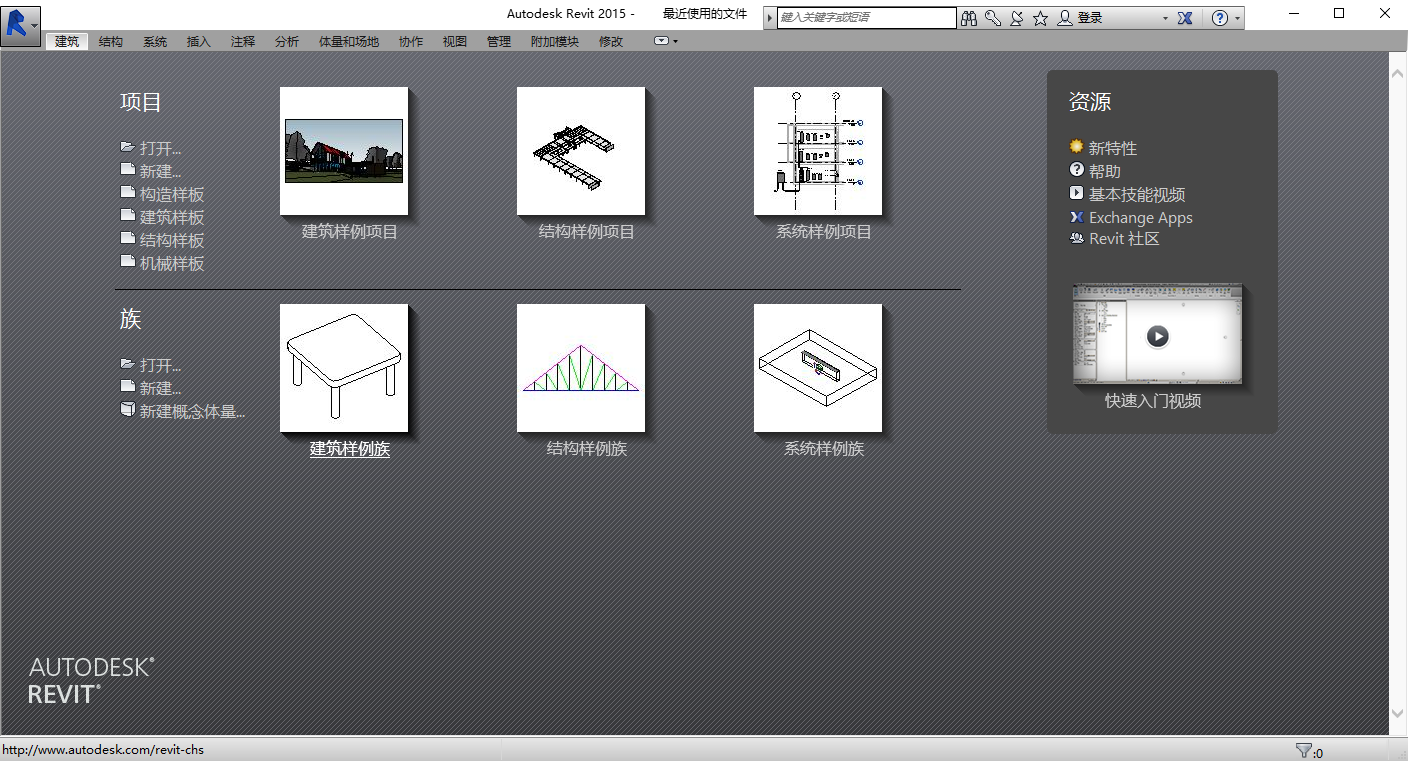Screen dimensions: 1408x762
Task: Click the Favorites star icon
Action: (x=1040, y=18)
